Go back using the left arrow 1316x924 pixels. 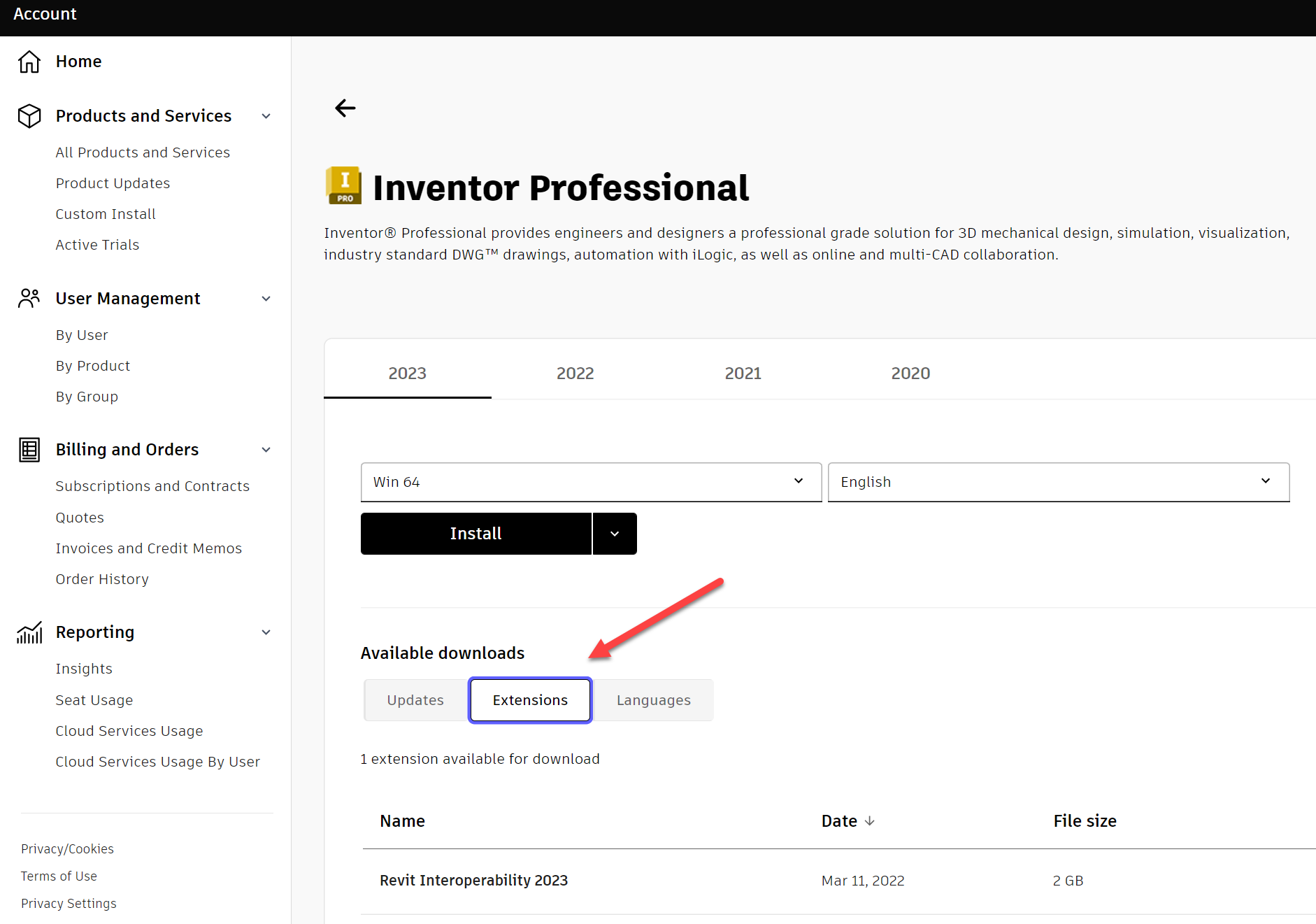(x=345, y=108)
